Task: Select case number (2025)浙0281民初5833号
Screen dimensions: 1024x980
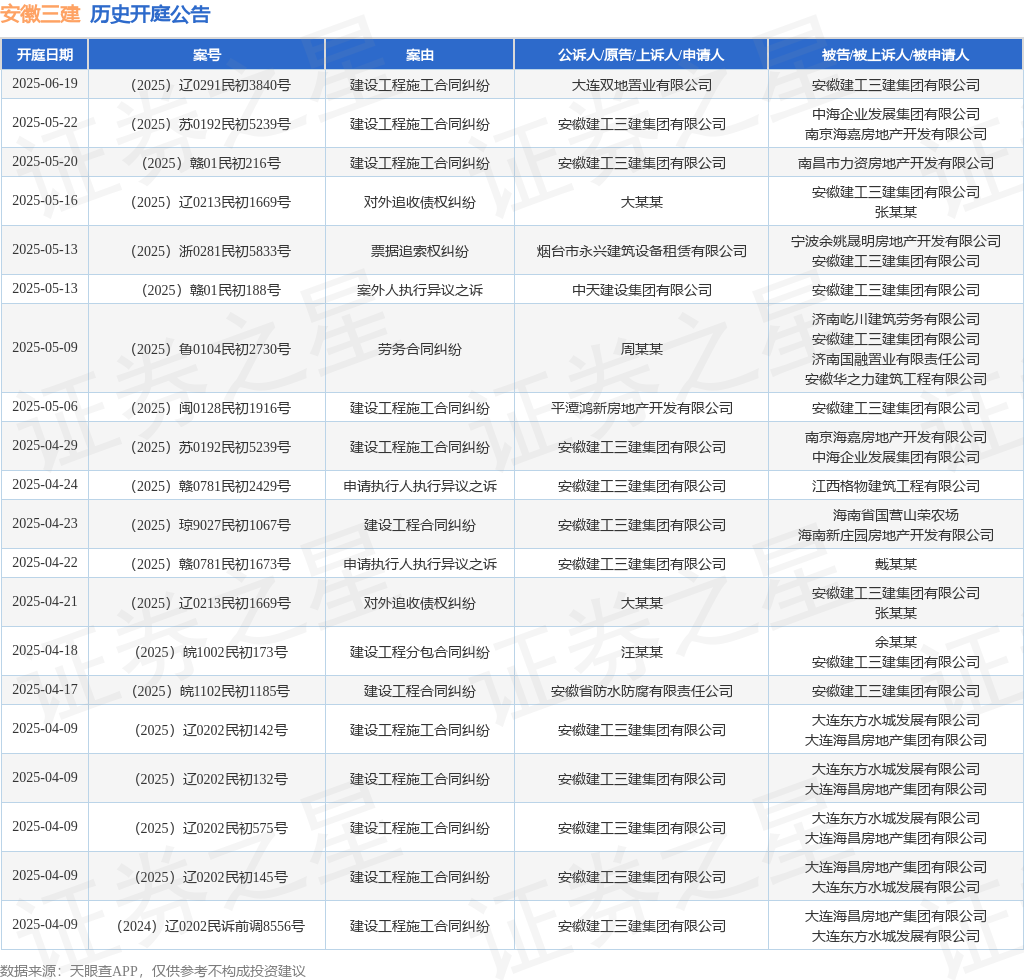Action: 210,251
